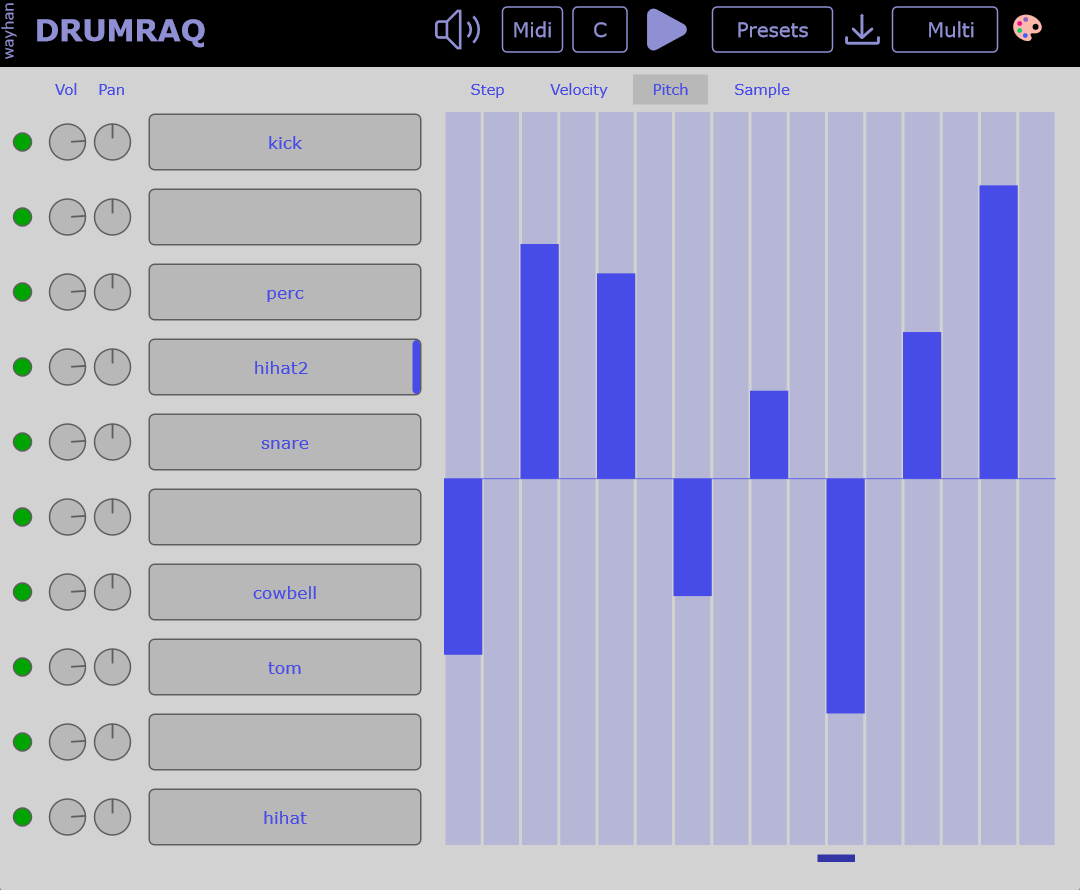Click the kick volume knob

coord(68,142)
